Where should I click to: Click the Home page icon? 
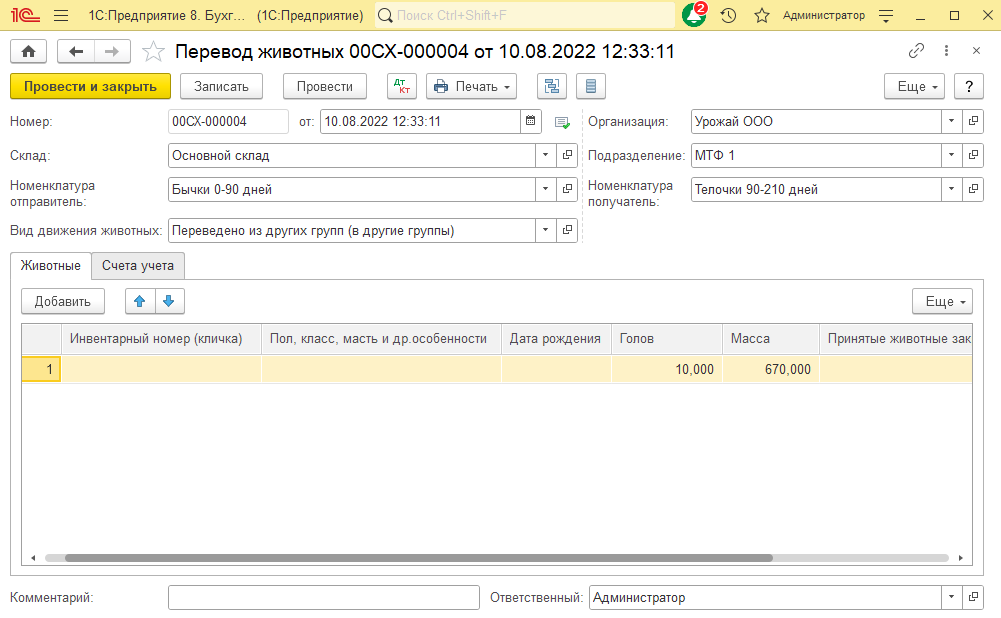[x=28, y=51]
